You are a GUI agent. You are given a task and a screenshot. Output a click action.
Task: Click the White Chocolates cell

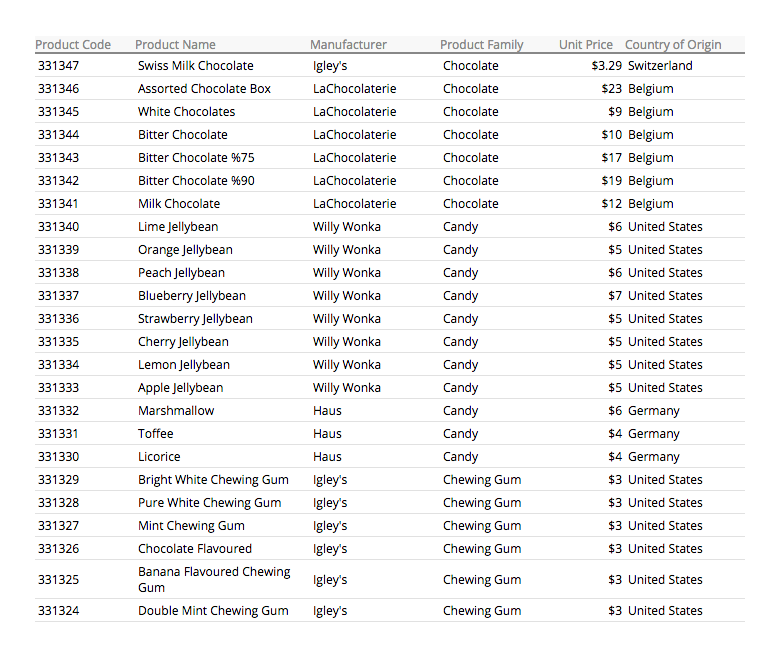tap(187, 111)
